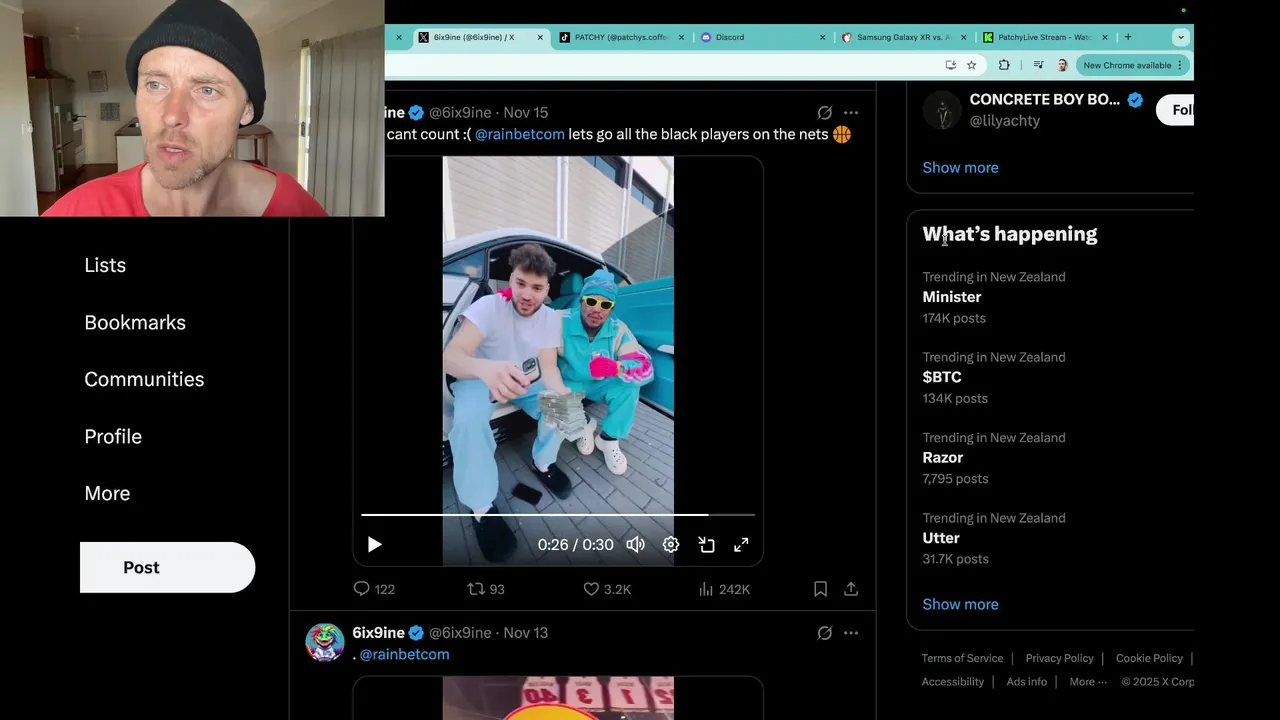
Task: Repost the post with 93 reposts
Action: [x=486, y=589]
